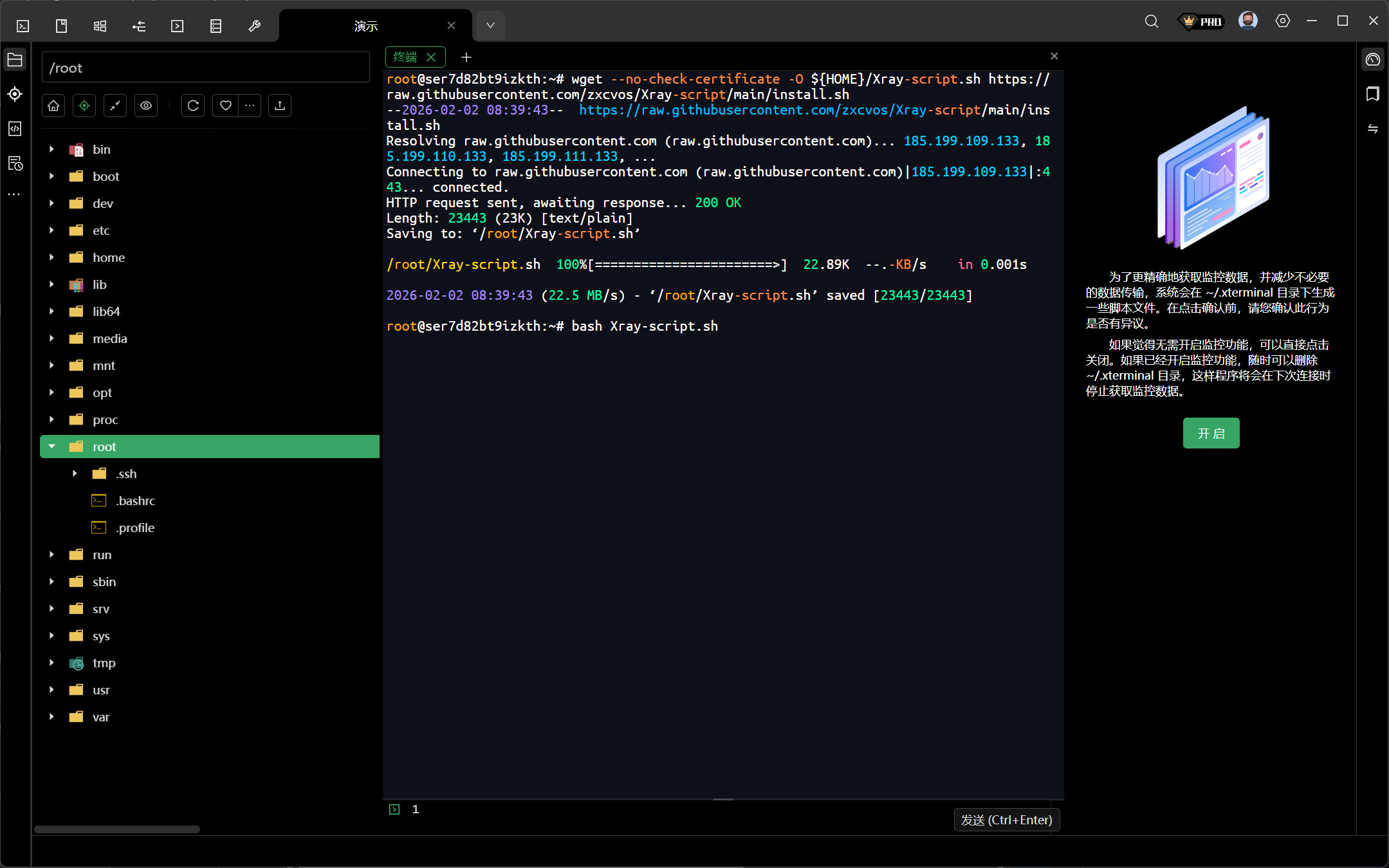Click the file tree horizontal scrollbar
This screenshot has height=868, width=1389.
[x=117, y=829]
